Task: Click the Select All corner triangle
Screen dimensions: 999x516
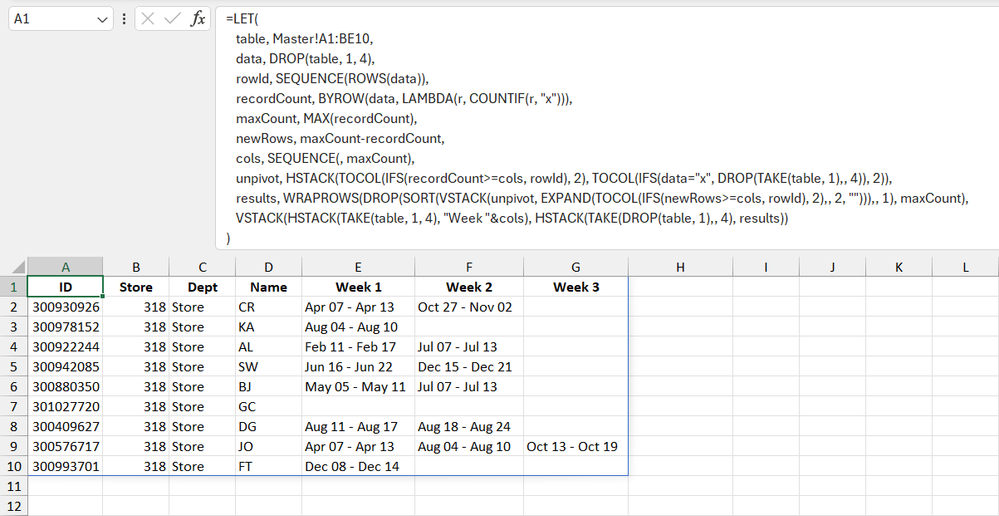Action: (18, 268)
